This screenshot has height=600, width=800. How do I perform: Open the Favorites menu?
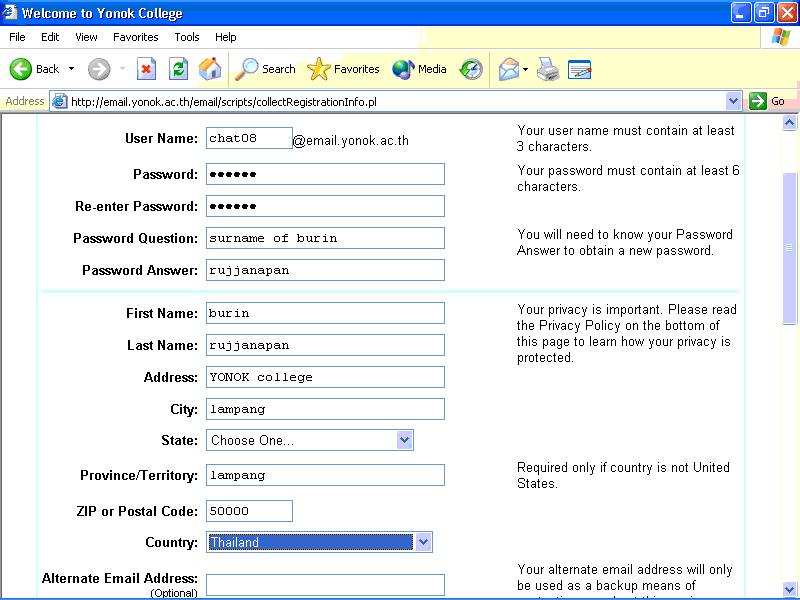tap(135, 37)
